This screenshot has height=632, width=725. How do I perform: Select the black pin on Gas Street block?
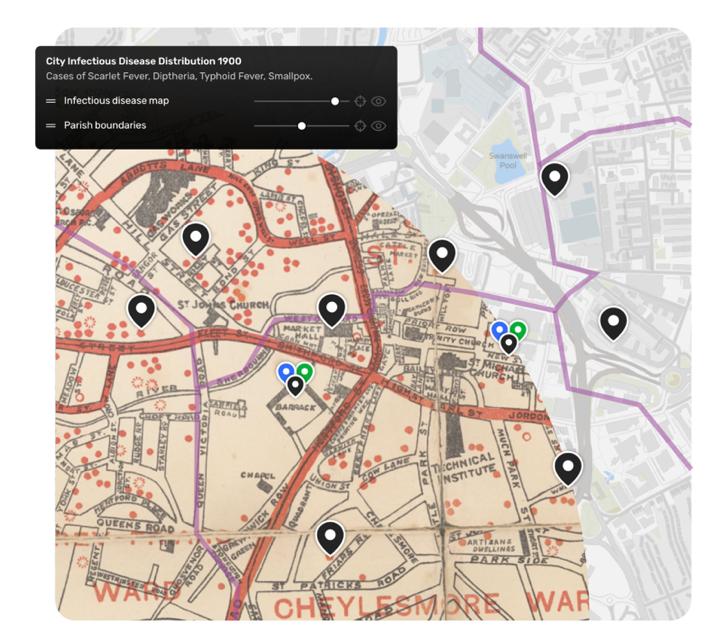tap(196, 239)
